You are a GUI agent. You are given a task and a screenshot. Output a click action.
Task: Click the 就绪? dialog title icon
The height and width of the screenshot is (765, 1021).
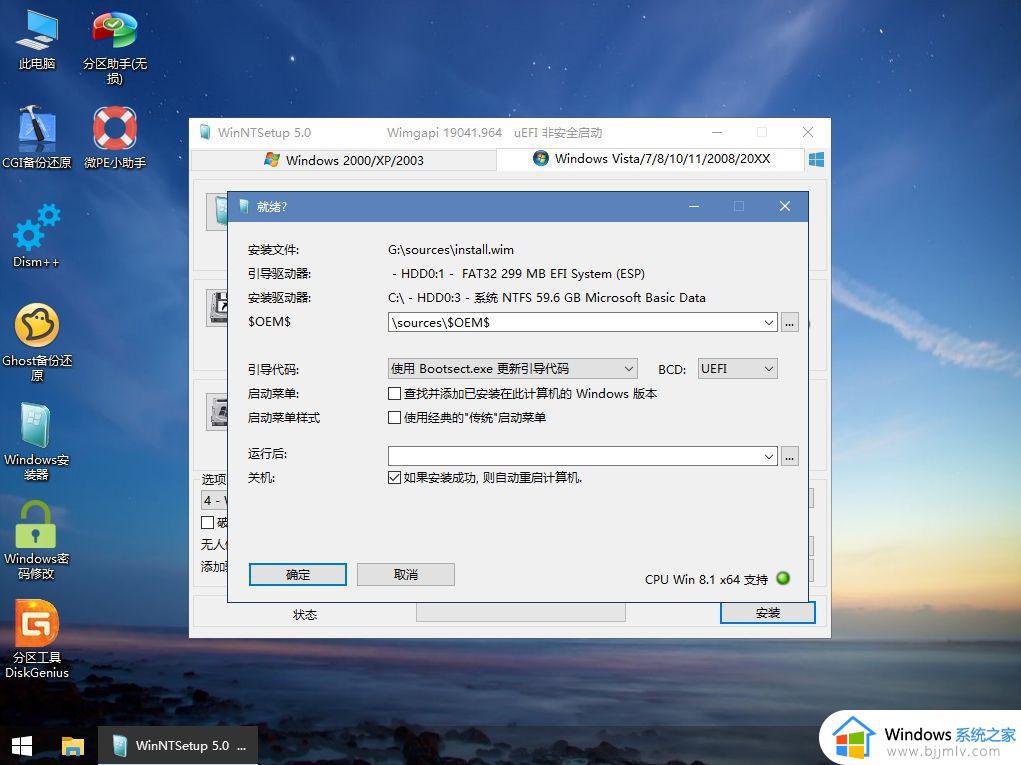click(x=244, y=206)
